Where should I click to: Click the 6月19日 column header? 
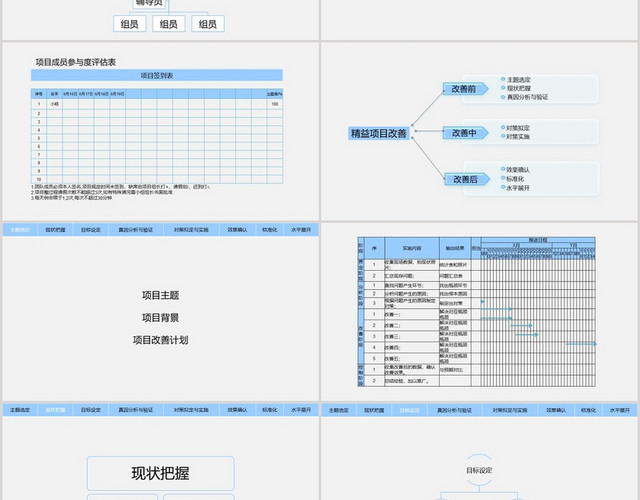(117, 94)
